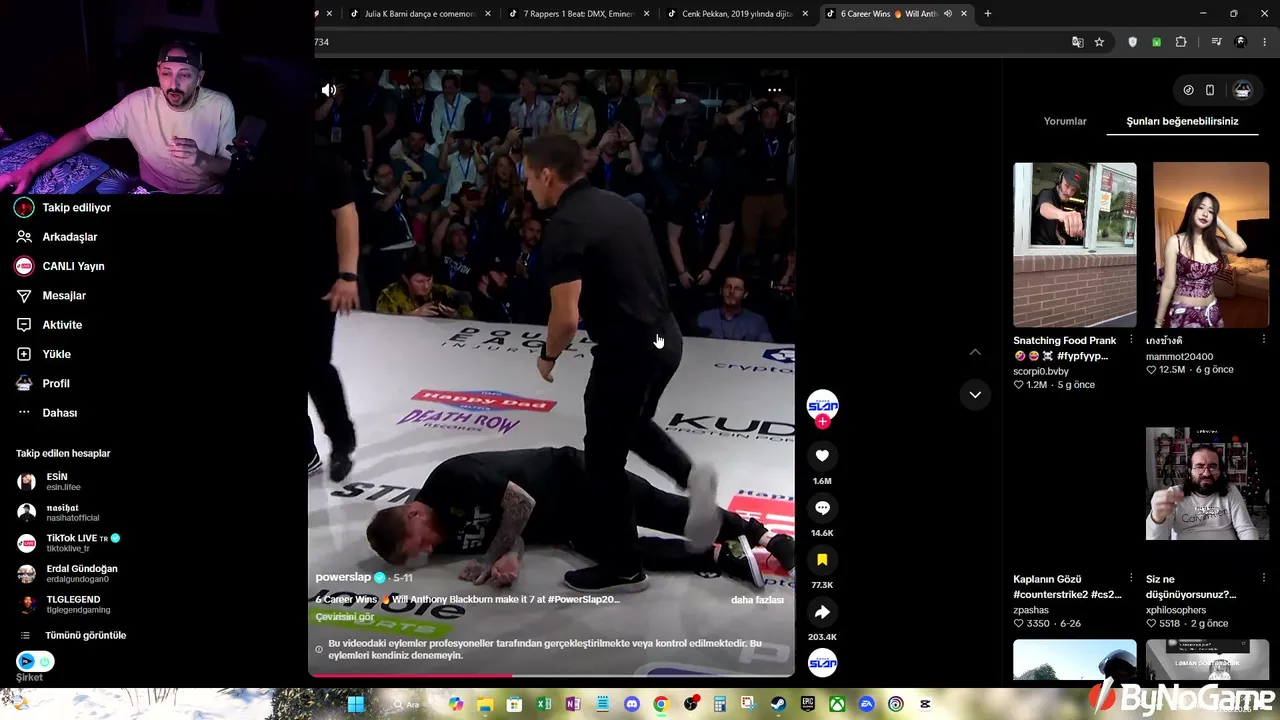Open CANLI Yayın in the sidebar
Screen dimensions: 1280x720
(x=60, y=266)
